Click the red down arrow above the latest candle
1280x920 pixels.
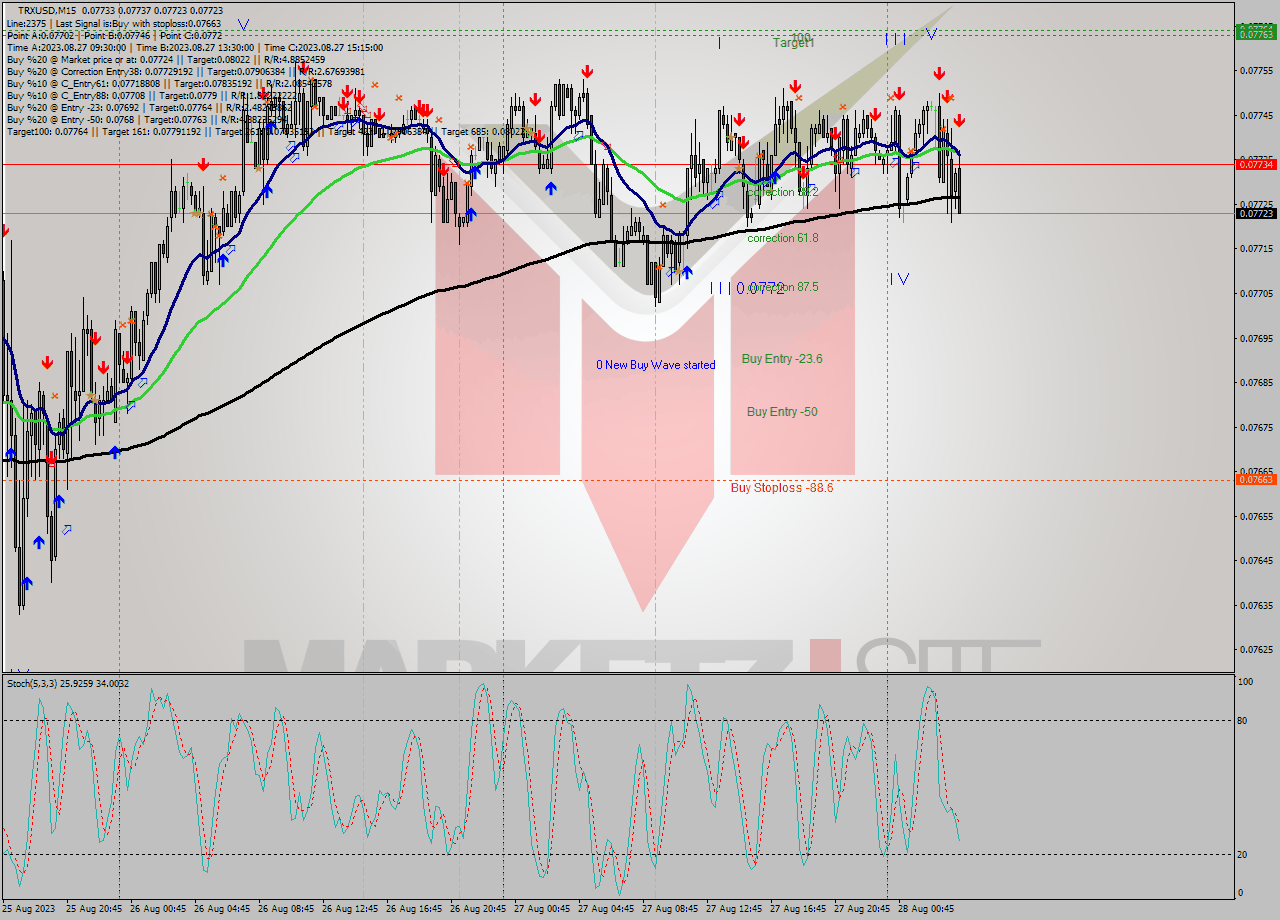coord(958,122)
